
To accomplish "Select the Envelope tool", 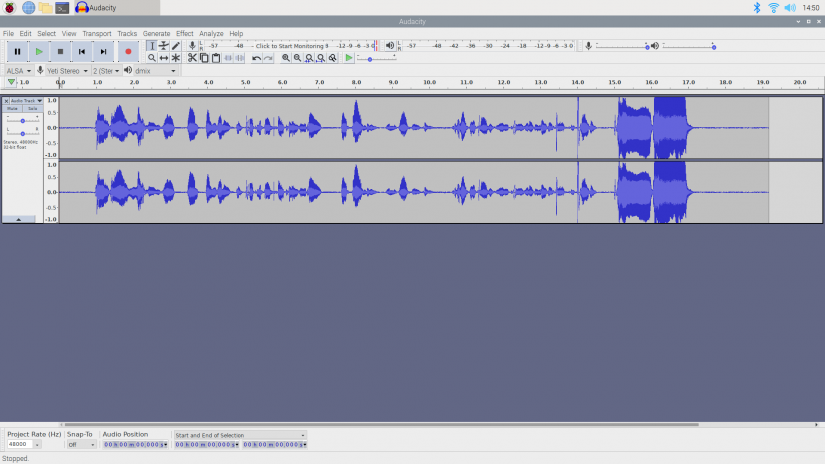I will click(164, 46).
